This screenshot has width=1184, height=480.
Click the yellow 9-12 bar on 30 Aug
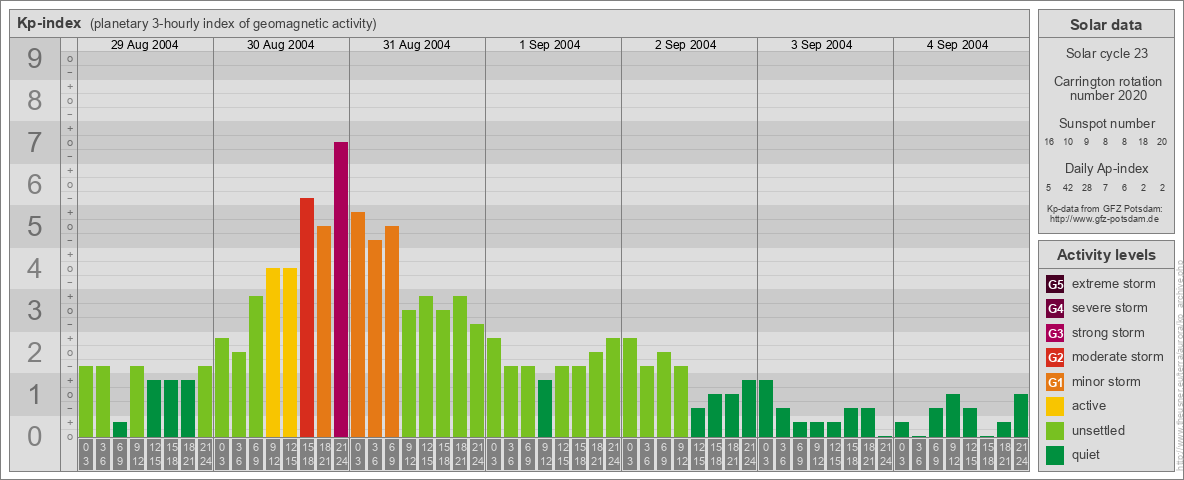pyautogui.click(x=273, y=352)
